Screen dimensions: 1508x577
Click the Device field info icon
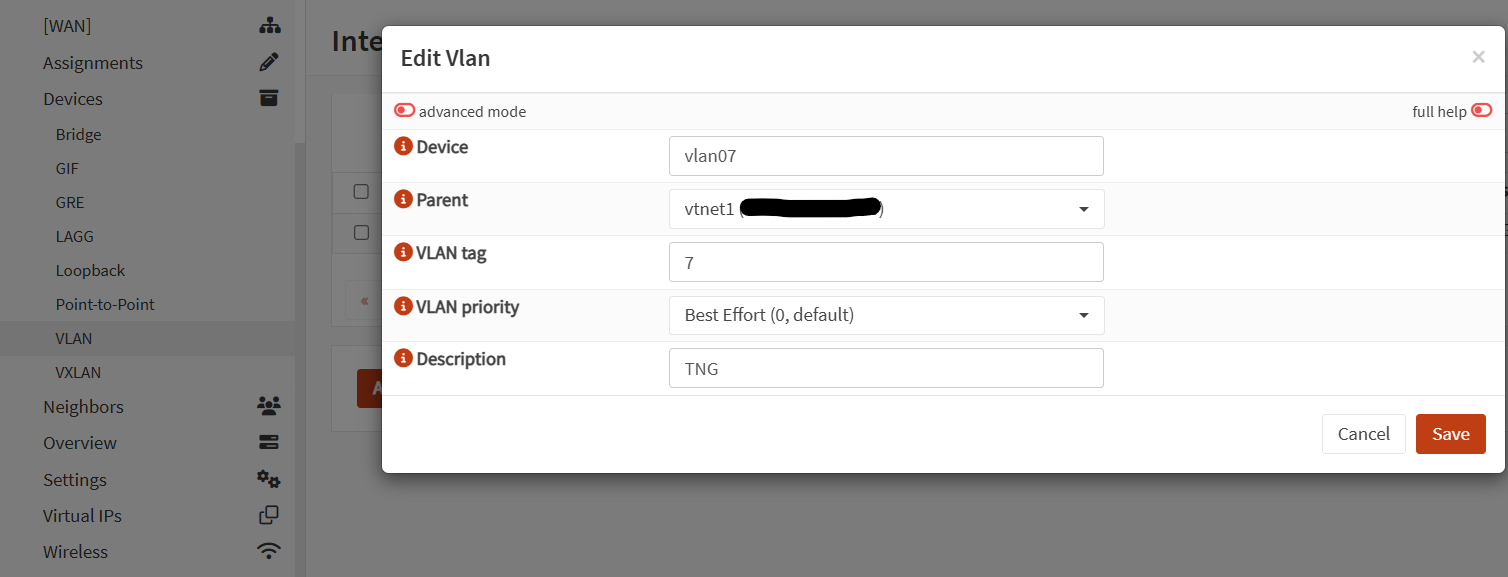(x=404, y=147)
